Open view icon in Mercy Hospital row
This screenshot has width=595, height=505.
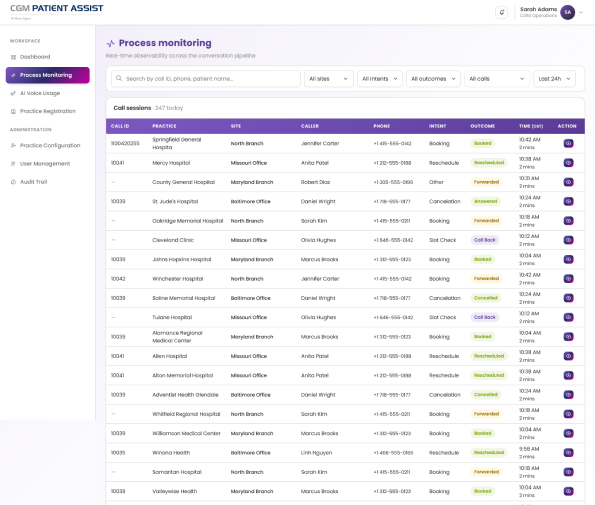pyautogui.click(x=568, y=163)
